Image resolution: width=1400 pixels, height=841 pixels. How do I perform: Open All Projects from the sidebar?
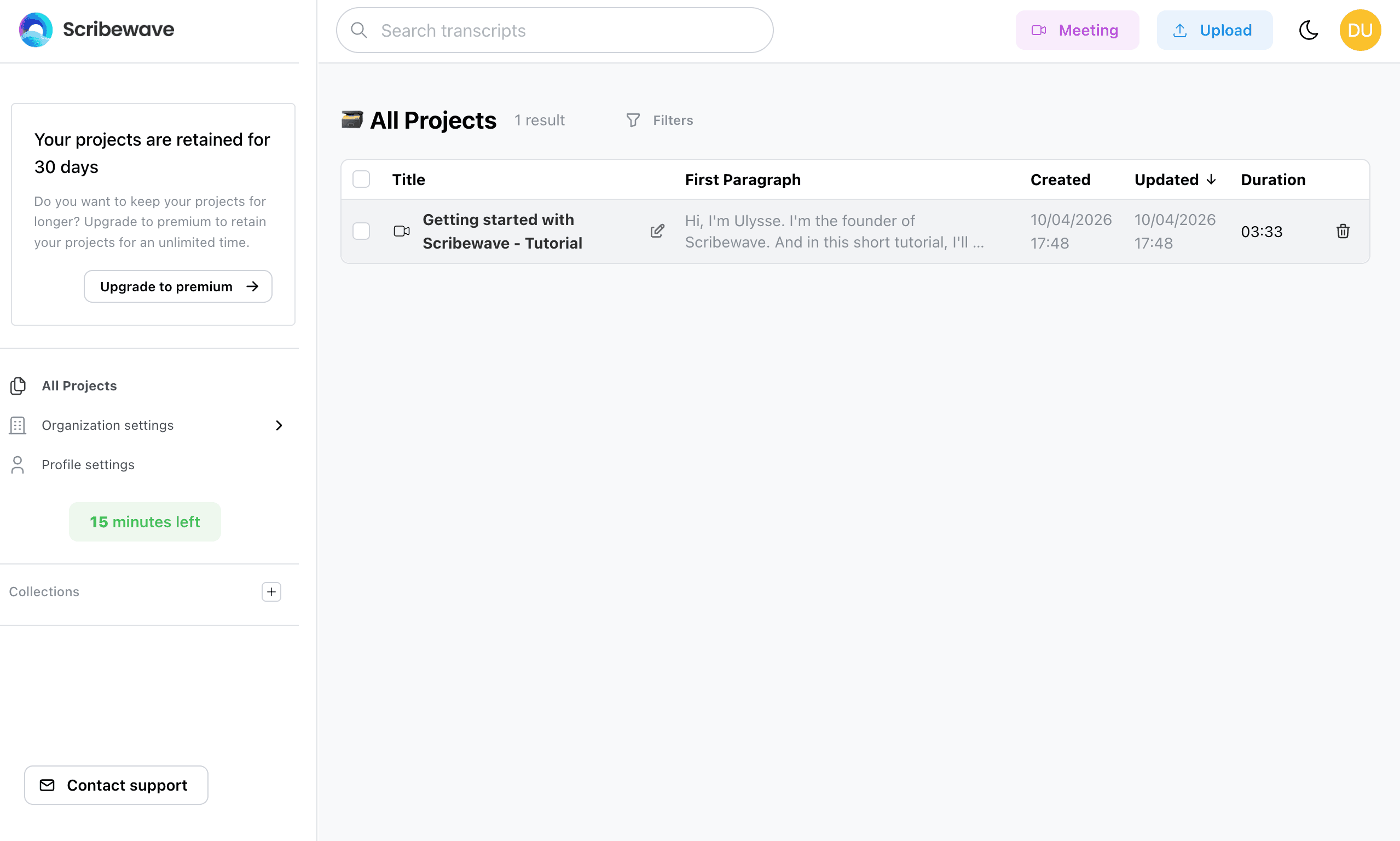[x=79, y=385]
